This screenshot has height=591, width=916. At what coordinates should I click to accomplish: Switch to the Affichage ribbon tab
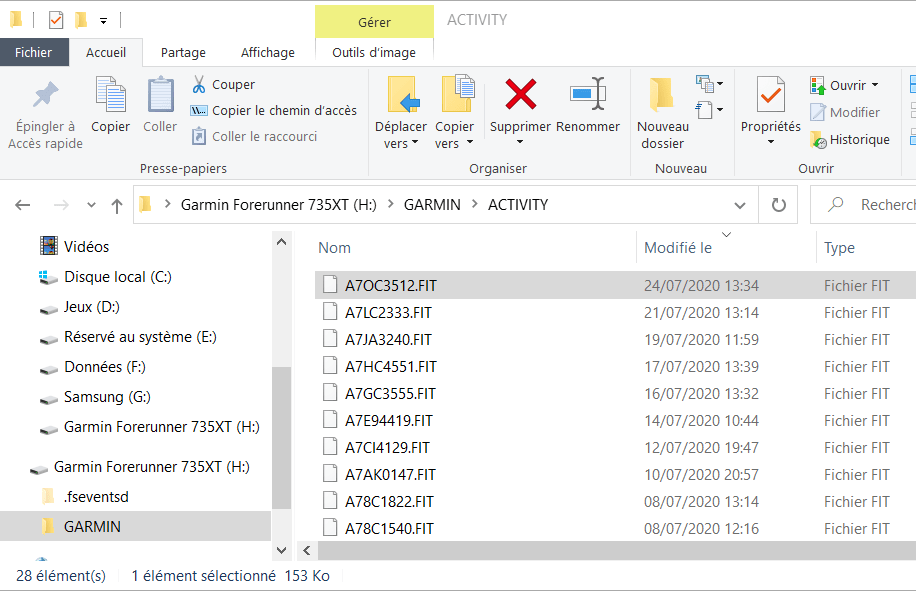point(267,52)
